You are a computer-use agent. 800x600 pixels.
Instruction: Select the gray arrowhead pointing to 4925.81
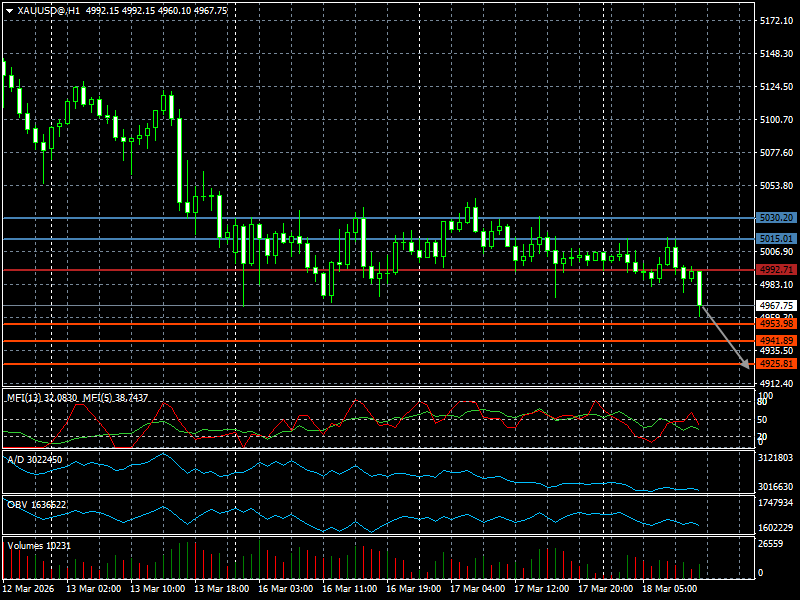pos(746,364)
